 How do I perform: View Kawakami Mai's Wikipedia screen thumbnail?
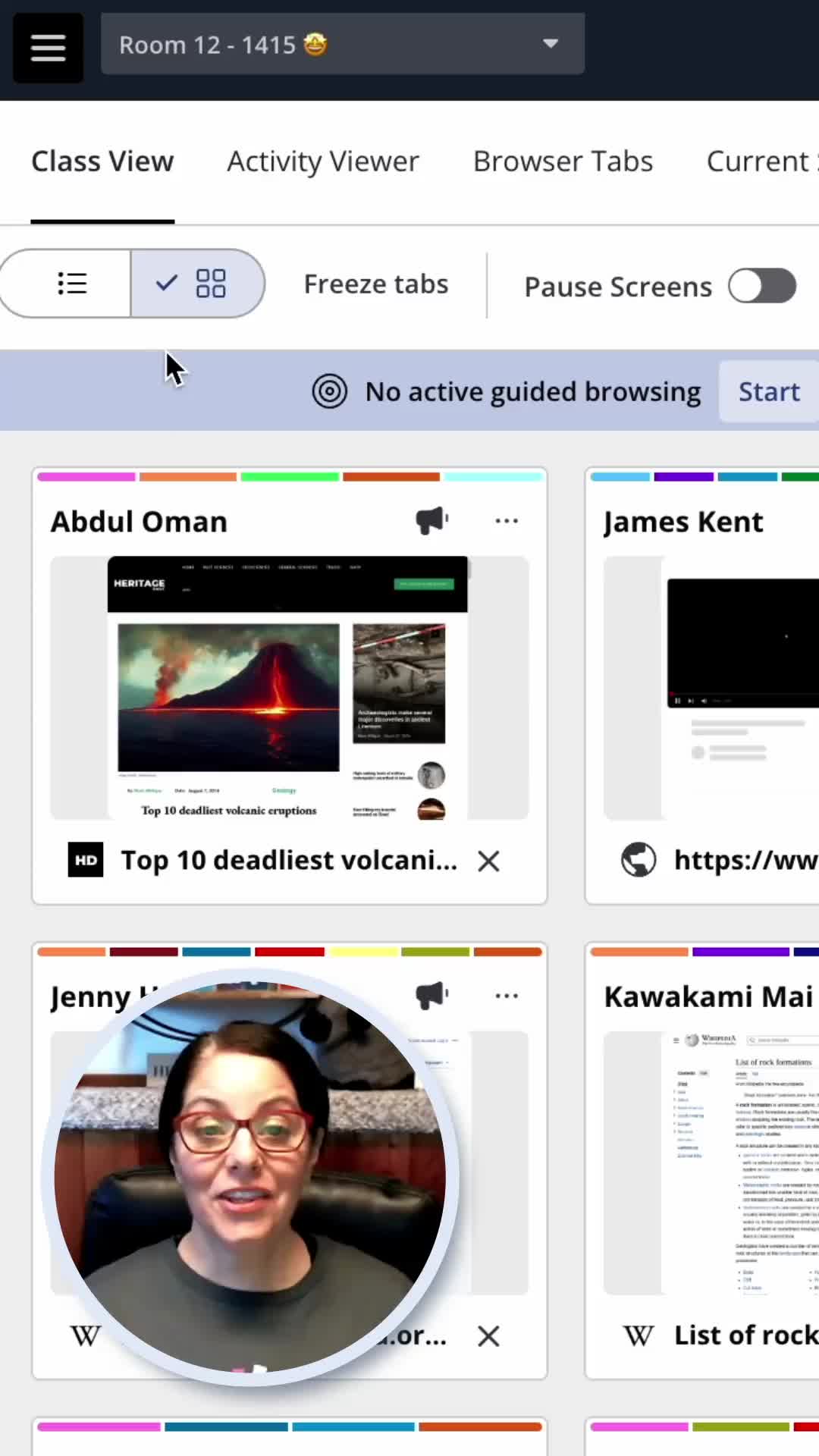click(x=711, y=1163)
